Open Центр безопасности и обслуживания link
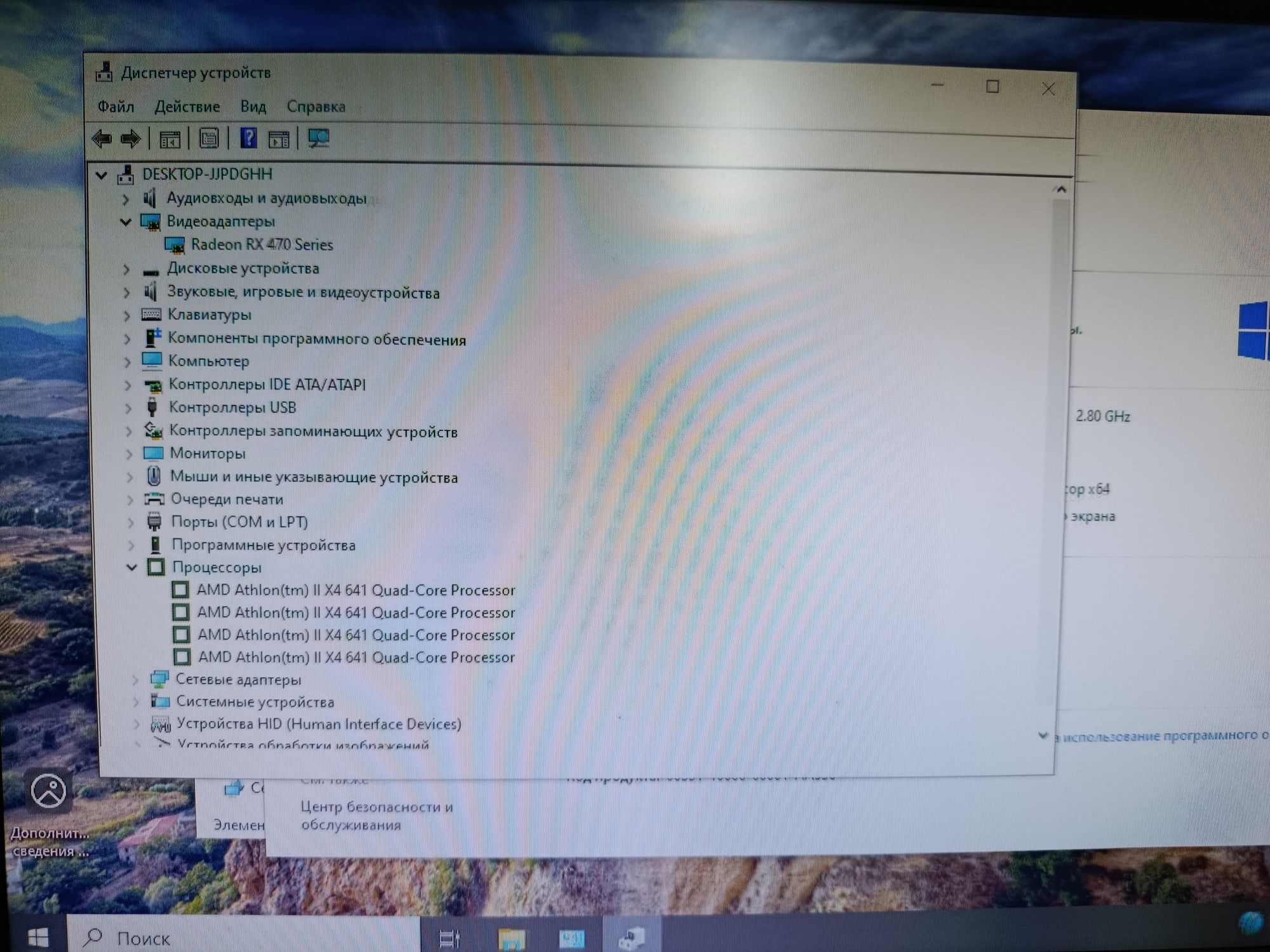Viewport: 1270px width, 952px height. pos(377,816)
